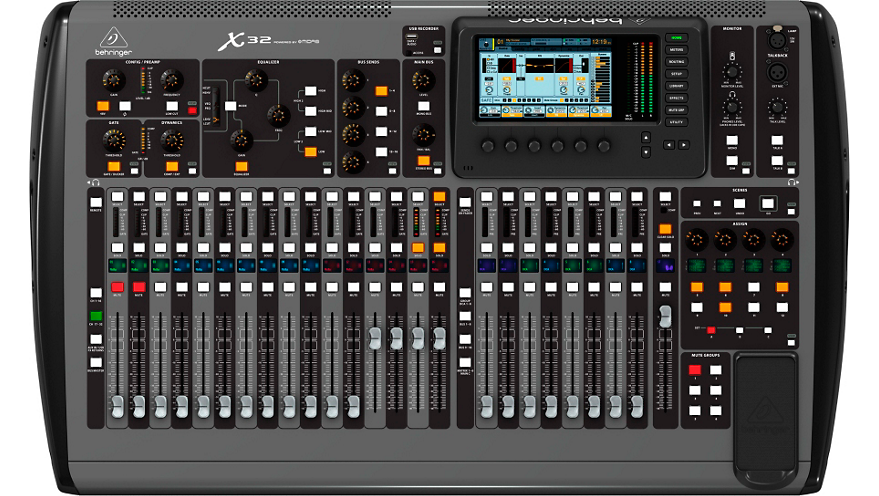Toggle the red Mute Group 1 button
Image resolution: width=879 pixels, height=496 pixels.
tap(695, 370)
